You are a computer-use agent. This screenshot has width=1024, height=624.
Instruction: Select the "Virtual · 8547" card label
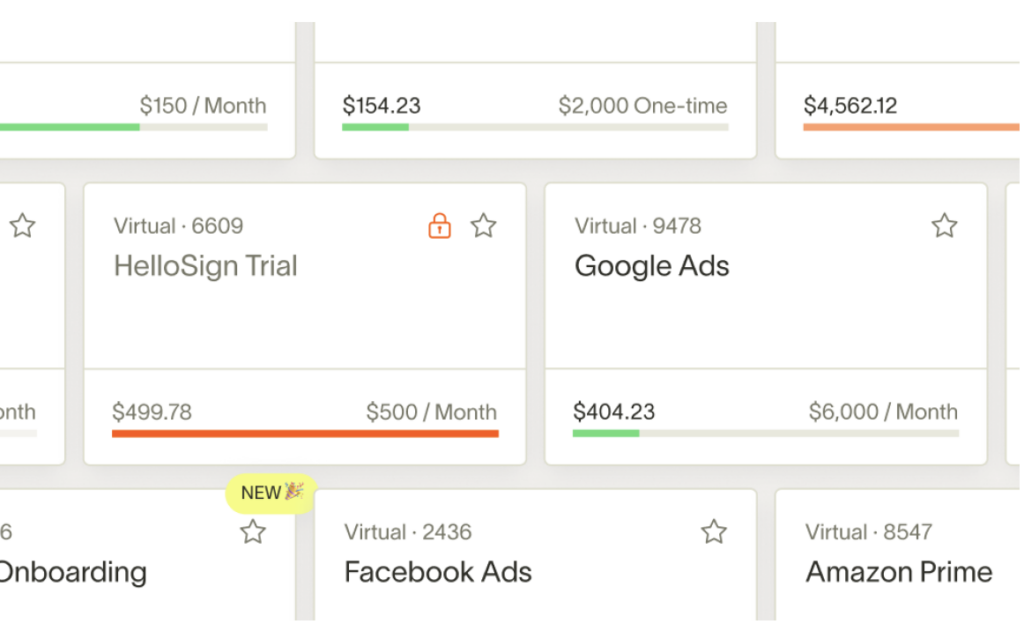click(x=869, y=532)
